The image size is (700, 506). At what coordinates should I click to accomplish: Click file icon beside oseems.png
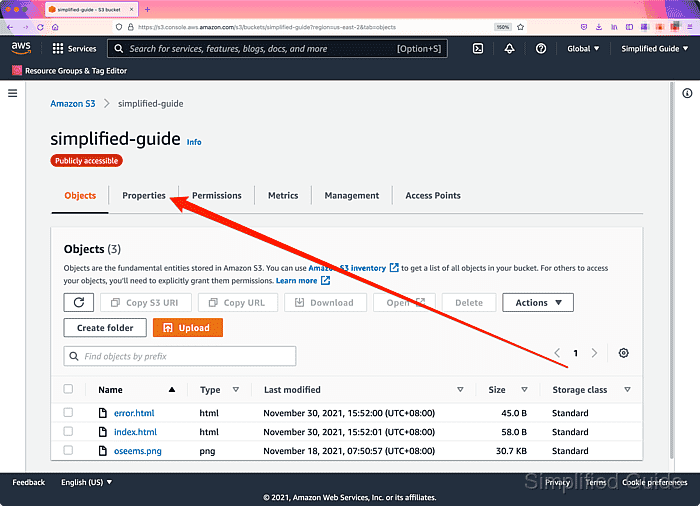coord(103,451)
